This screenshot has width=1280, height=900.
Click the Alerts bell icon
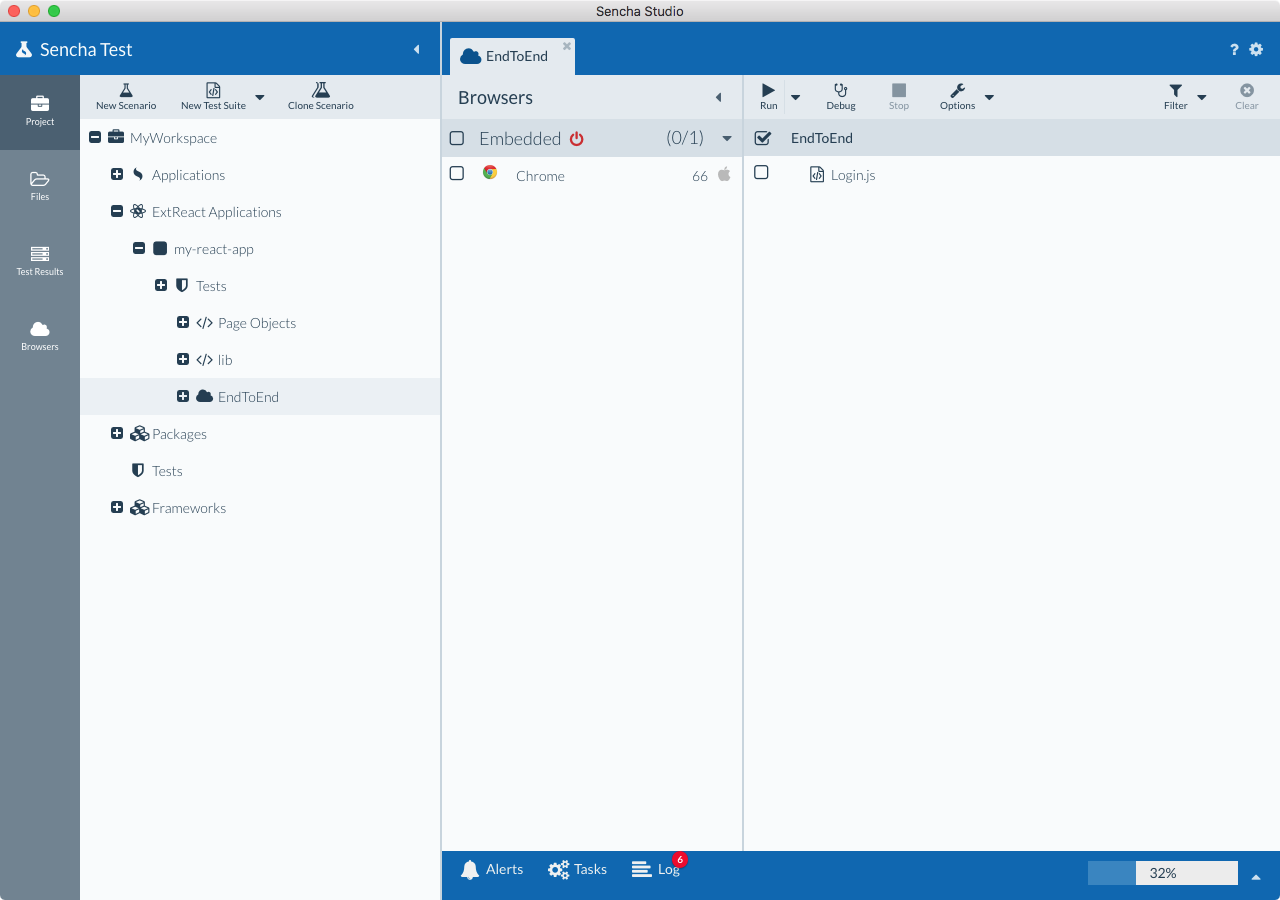coord(470,870)
